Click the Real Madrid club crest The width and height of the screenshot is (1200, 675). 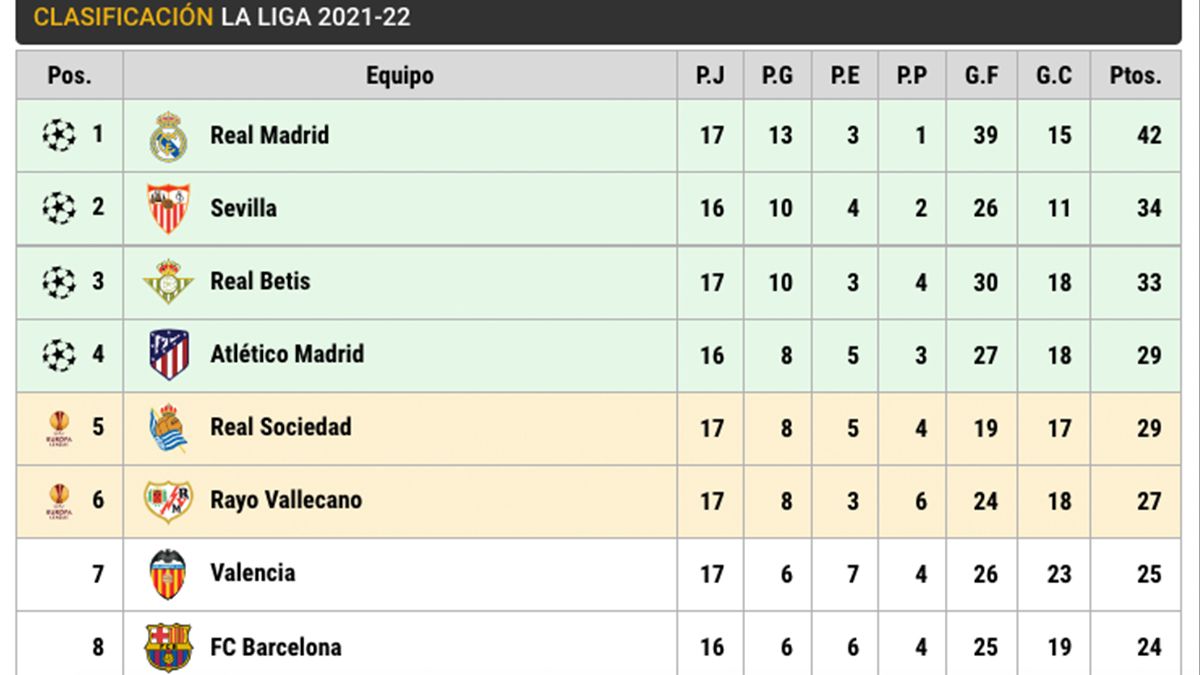click(x=168, y=136)
